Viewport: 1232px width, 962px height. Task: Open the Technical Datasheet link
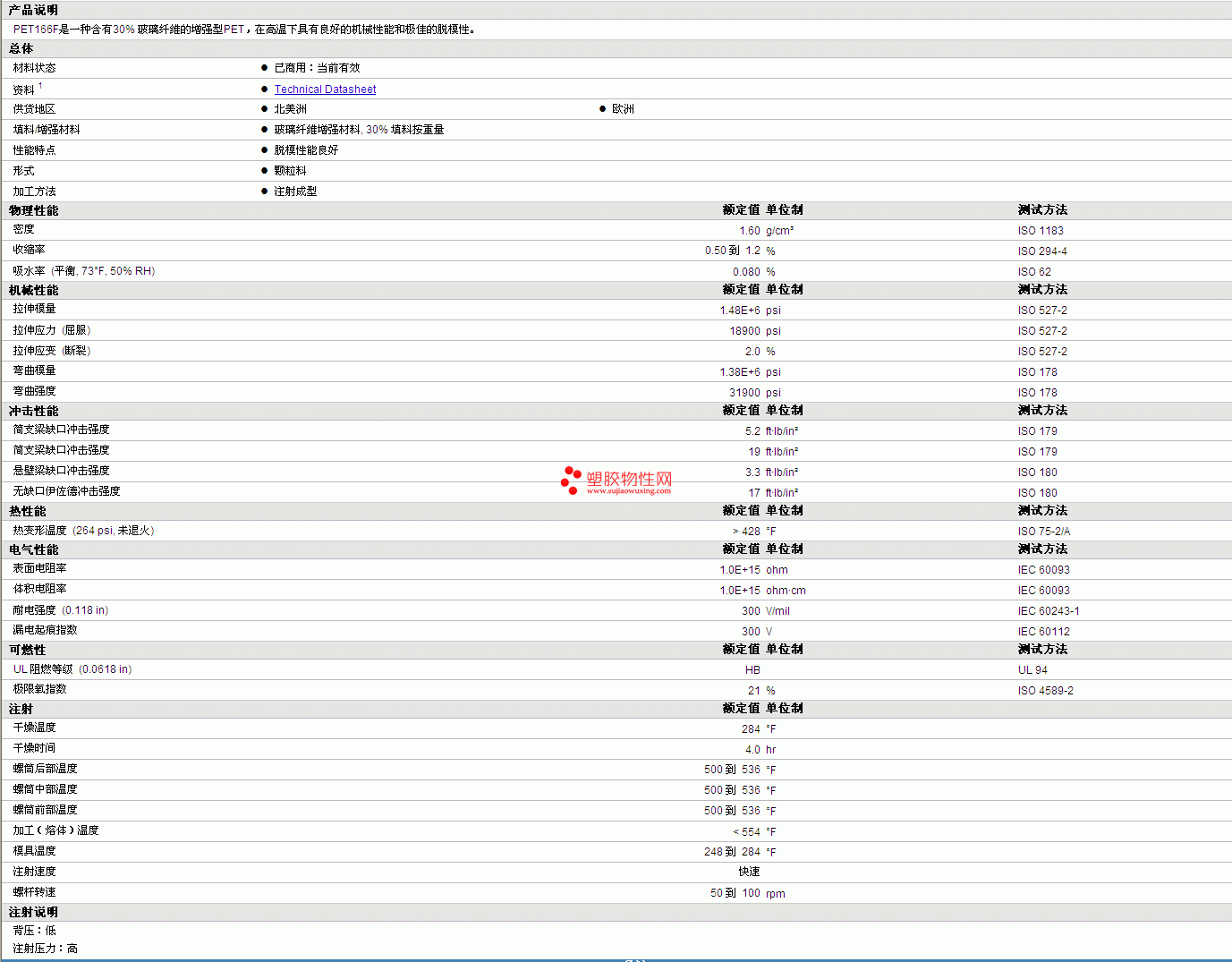325,89
